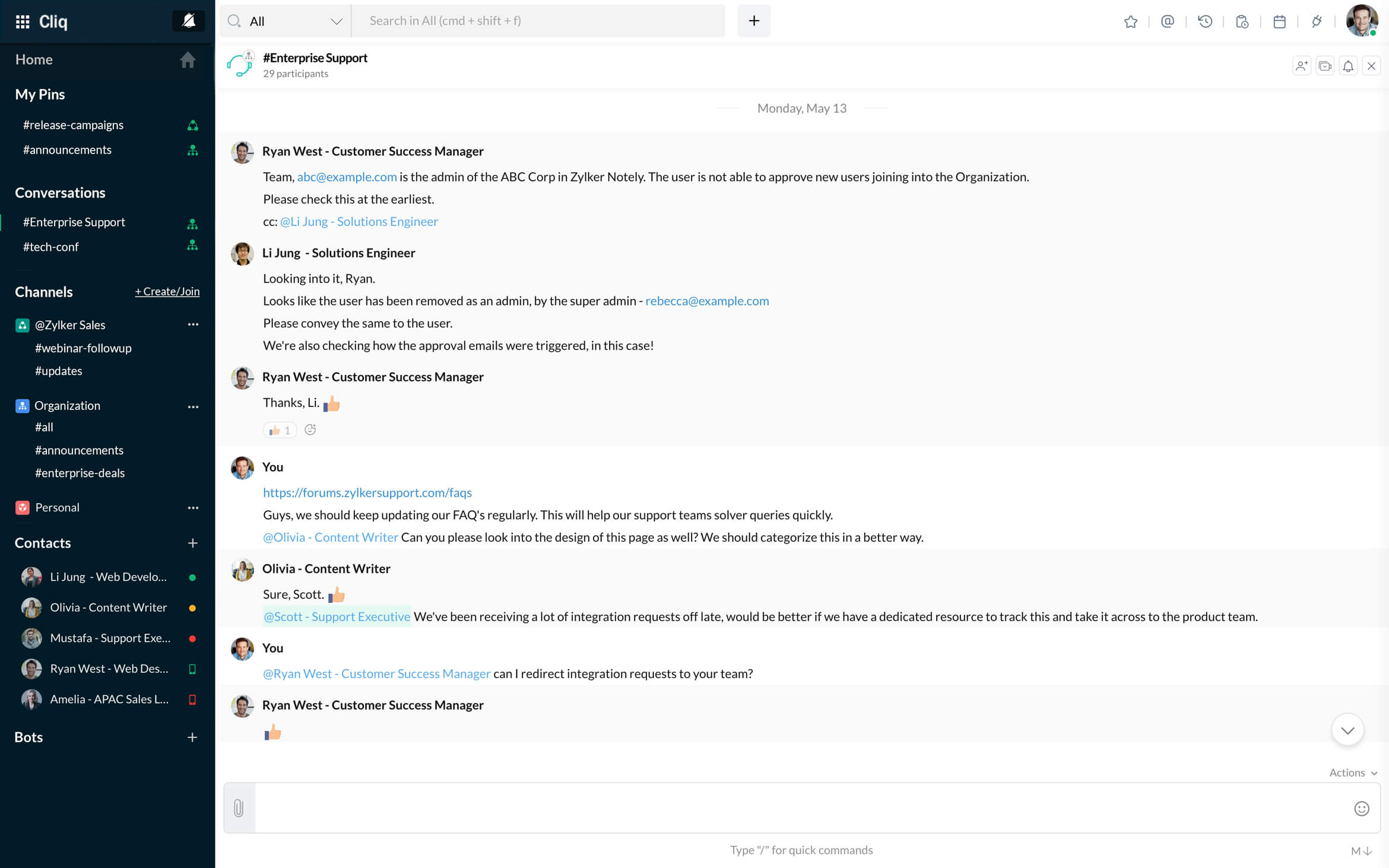The height and width of the screenshot is (868, 1389).
Task: Toggle markdown mode with M↓ icon
Action: tap(1361, 851)
